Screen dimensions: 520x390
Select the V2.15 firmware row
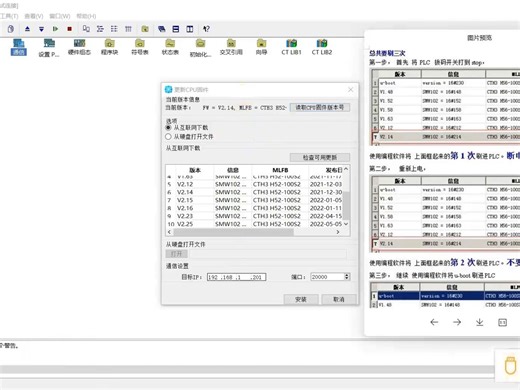[x=255, y=200]
